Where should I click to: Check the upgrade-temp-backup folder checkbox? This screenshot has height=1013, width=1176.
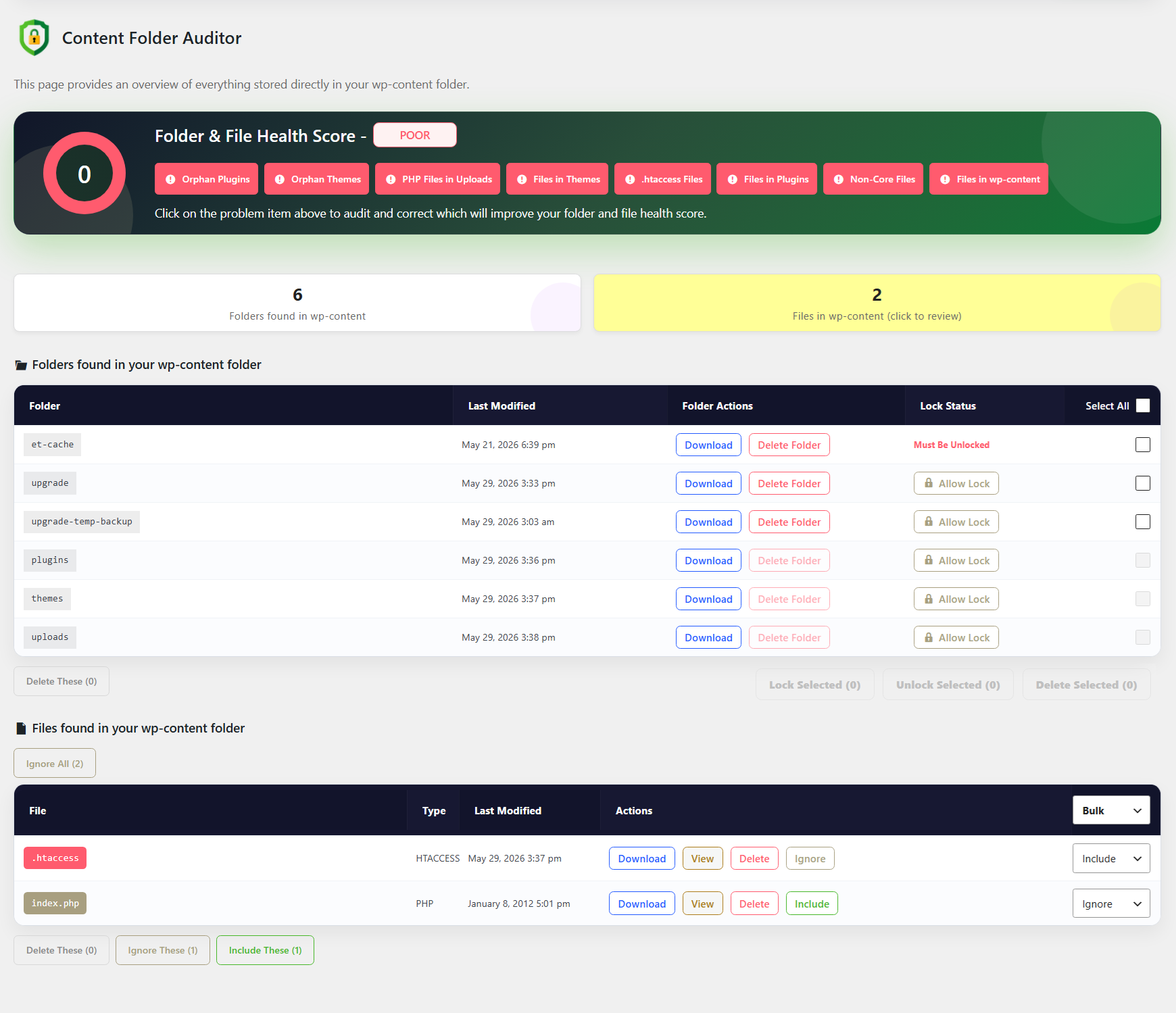1143,522
